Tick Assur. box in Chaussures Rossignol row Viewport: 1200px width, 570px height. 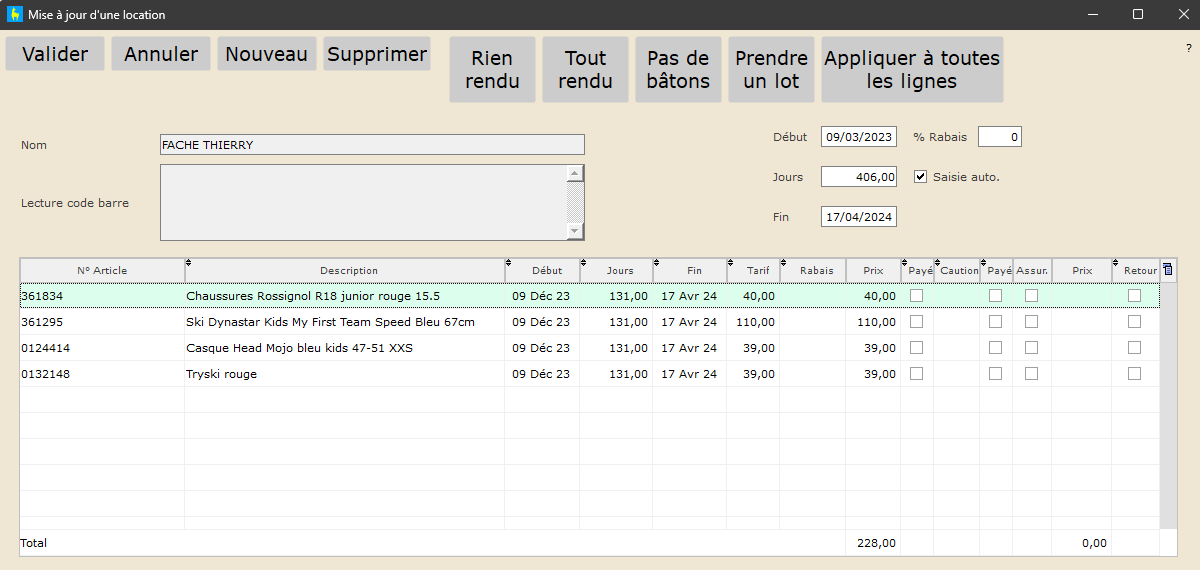click(x=1031, y=296)
